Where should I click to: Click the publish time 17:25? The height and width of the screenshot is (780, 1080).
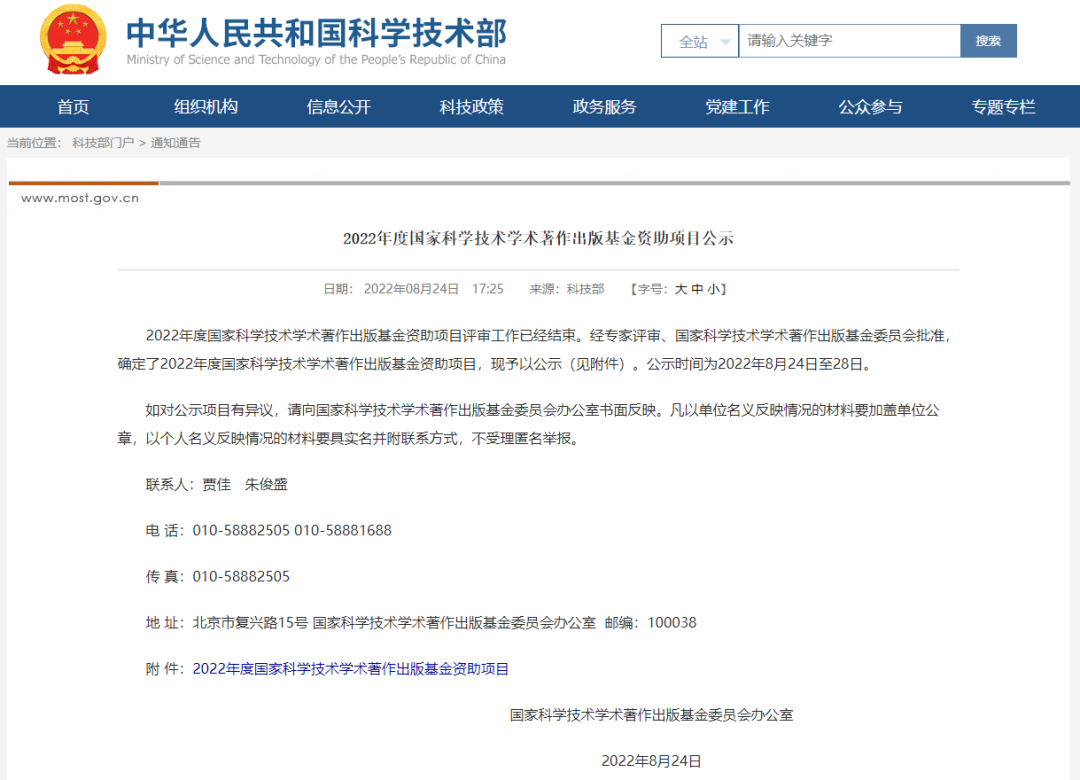(488, 289)
